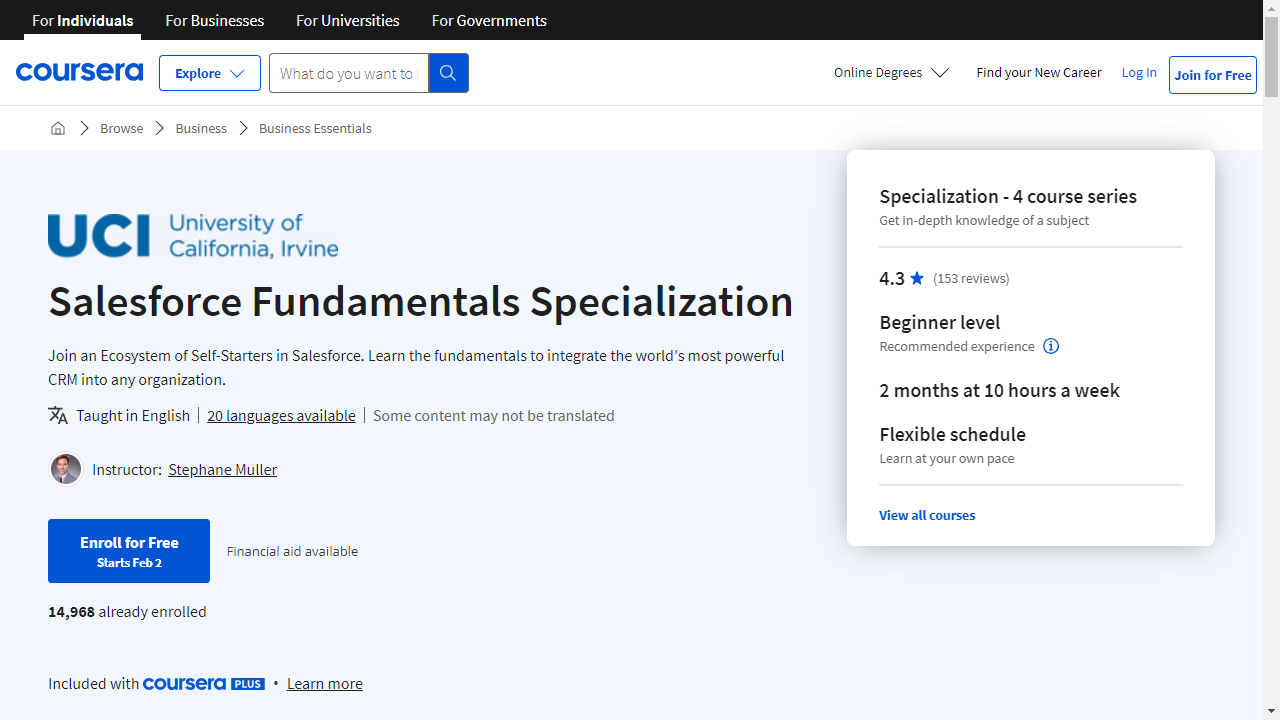Click the (153 reviews) text

coord(971,278)
